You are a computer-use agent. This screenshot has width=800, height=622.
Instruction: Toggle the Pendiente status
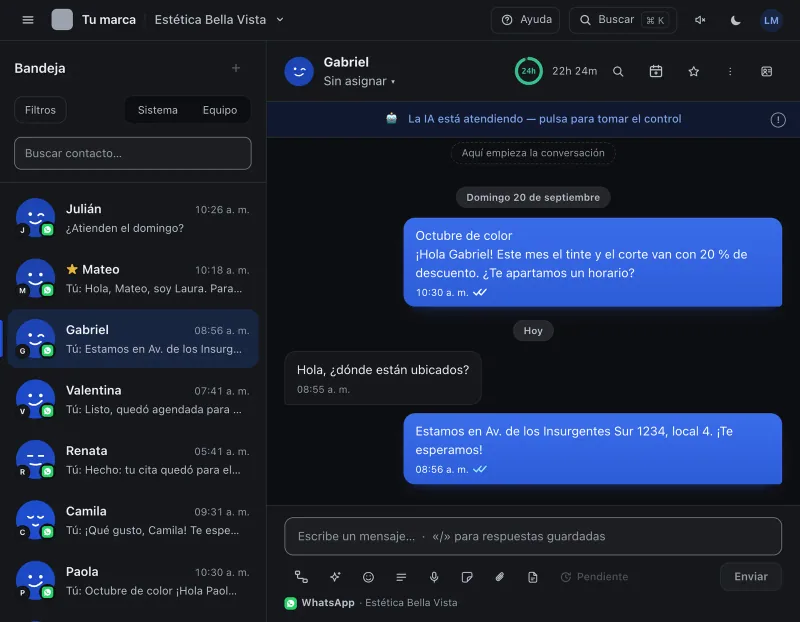coord(594,577)
